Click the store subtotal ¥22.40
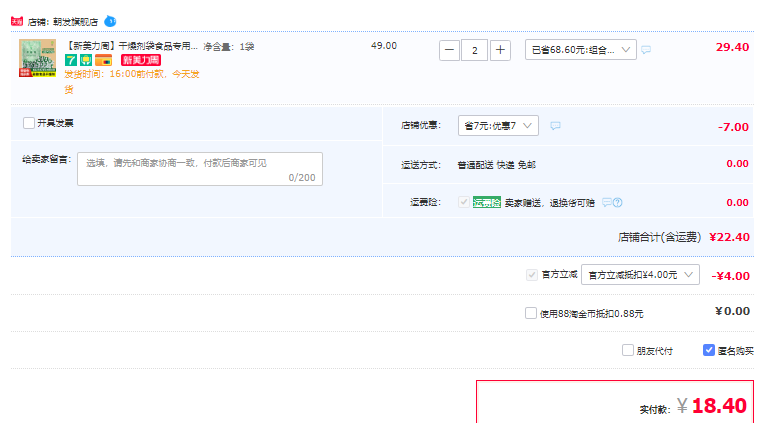The image size is (760, 423). (729, 237)
